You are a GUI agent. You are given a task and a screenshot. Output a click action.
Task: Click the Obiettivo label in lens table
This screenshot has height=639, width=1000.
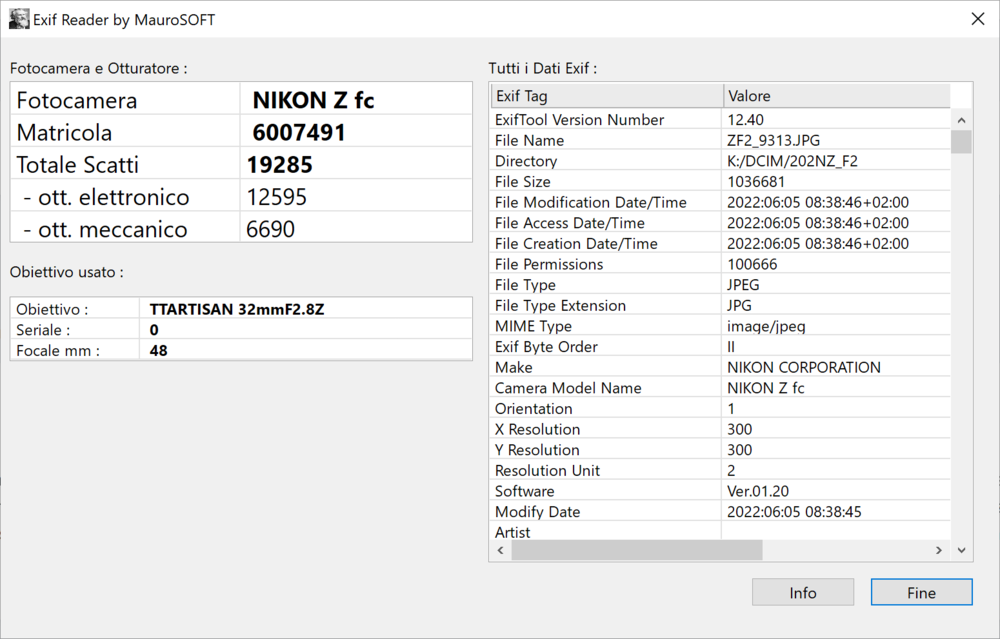click(x=52, y=309)
